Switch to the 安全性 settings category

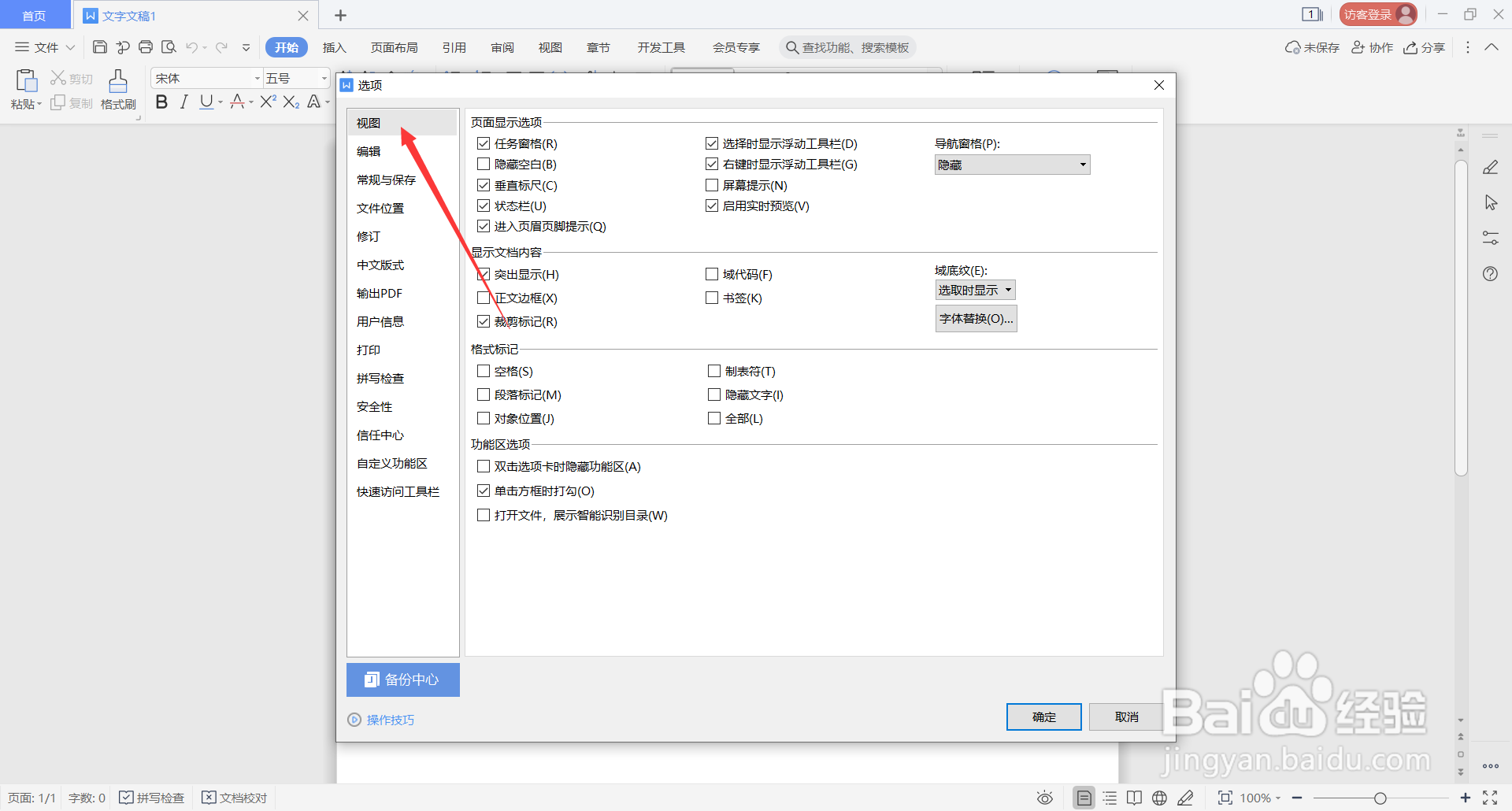click(375, 406)
